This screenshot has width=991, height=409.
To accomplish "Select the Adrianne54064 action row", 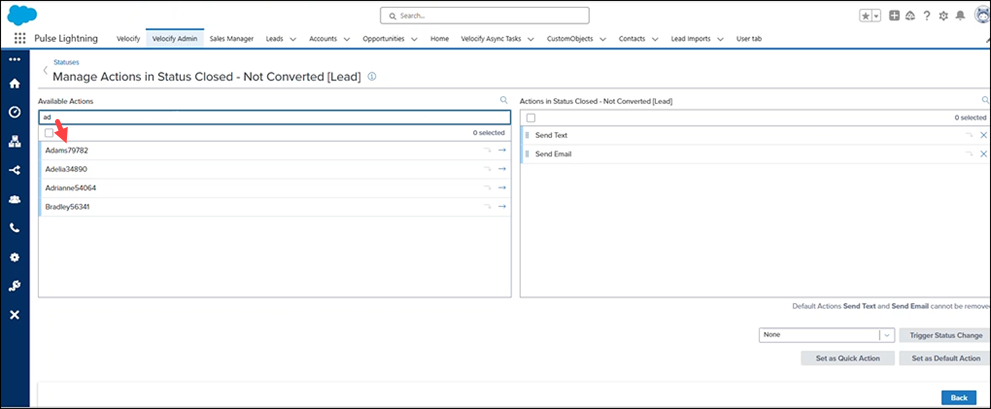I will 275,188.
